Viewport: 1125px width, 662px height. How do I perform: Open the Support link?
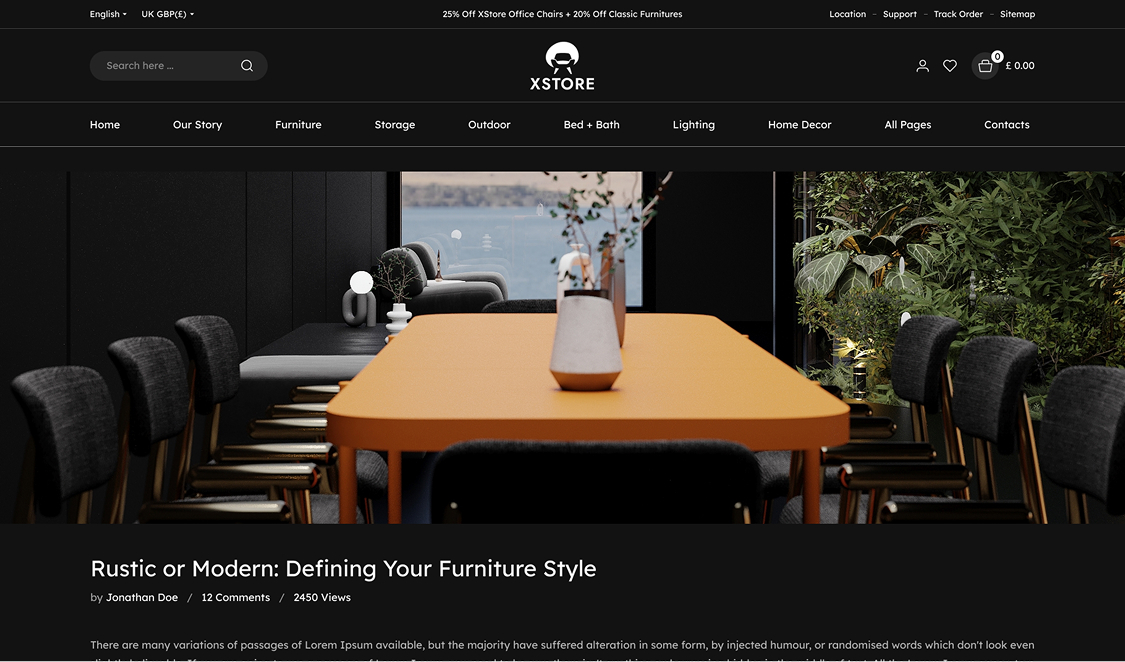click(x=899, y=14)
